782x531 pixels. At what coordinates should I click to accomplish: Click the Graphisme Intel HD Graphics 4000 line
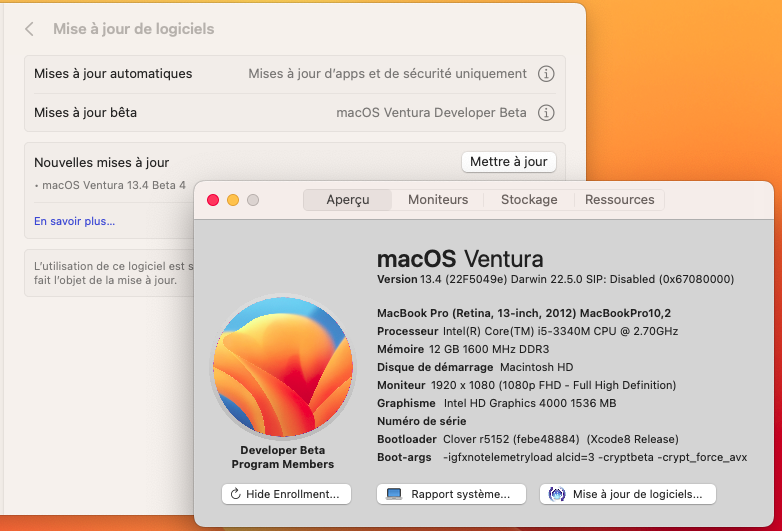(496, 403)
